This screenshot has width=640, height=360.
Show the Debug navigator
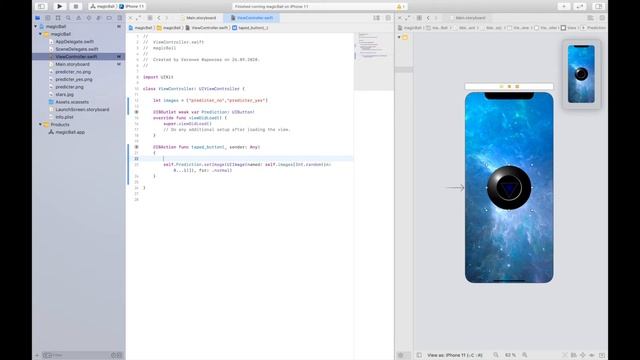(x=99, y=18)
